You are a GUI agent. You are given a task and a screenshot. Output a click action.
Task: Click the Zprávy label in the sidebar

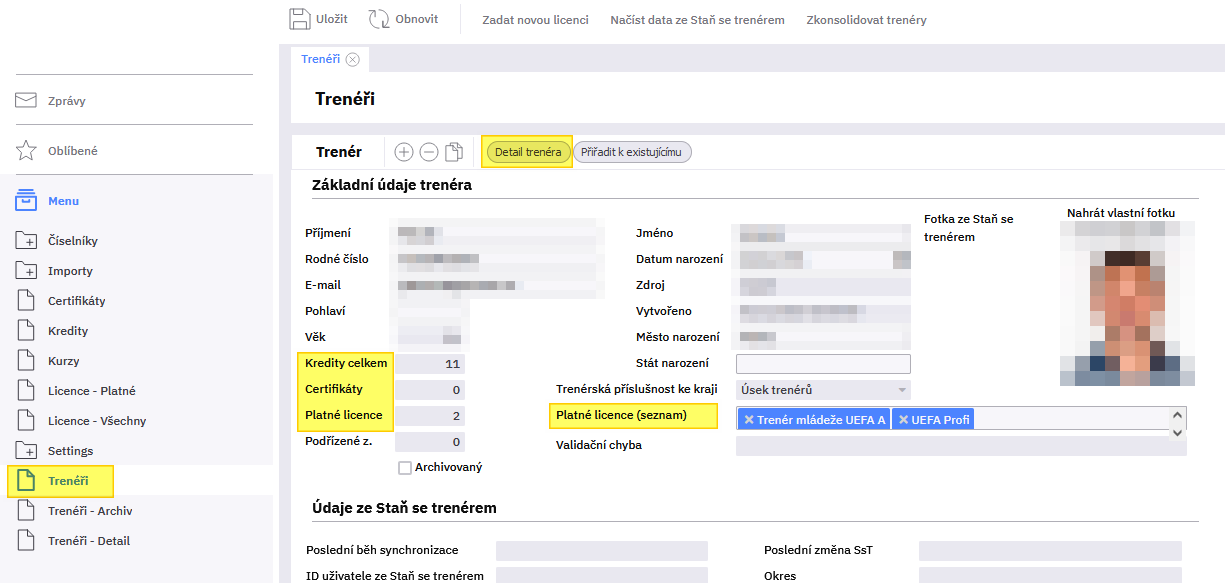coord(67,101)
